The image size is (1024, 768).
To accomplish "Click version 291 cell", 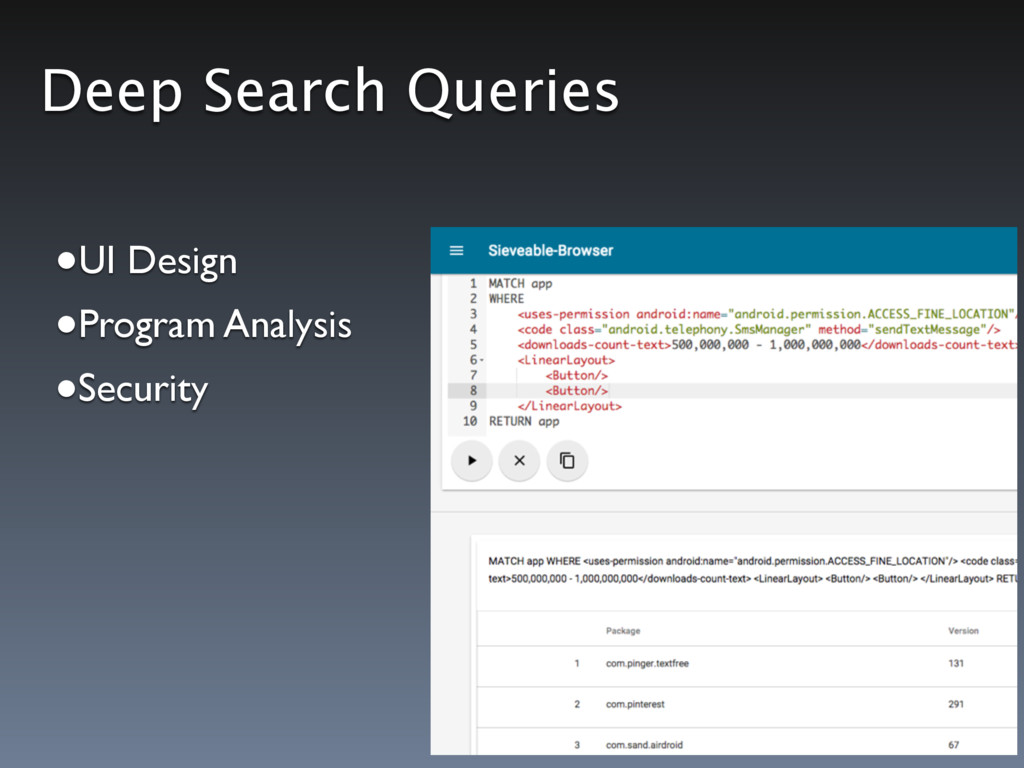I will point(956,704).
